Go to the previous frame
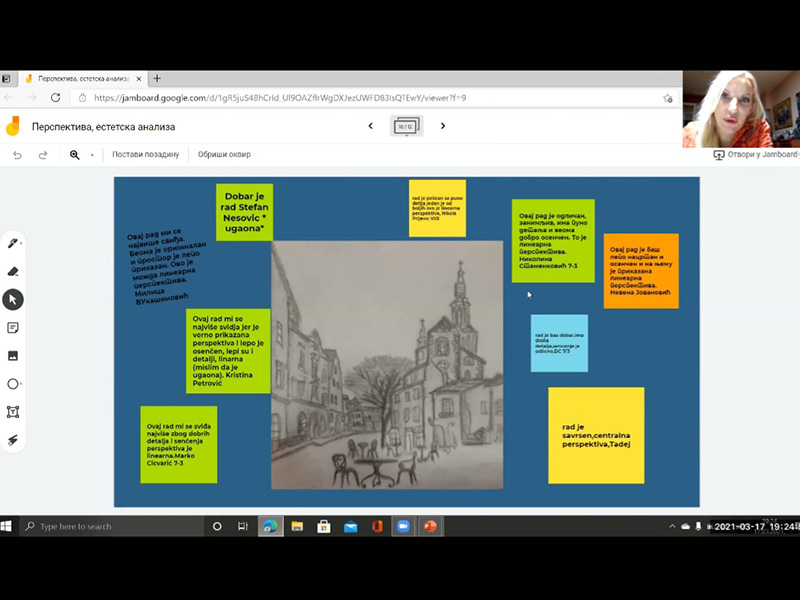The width and height of the screenshot is (800, 600). (371, 126)
